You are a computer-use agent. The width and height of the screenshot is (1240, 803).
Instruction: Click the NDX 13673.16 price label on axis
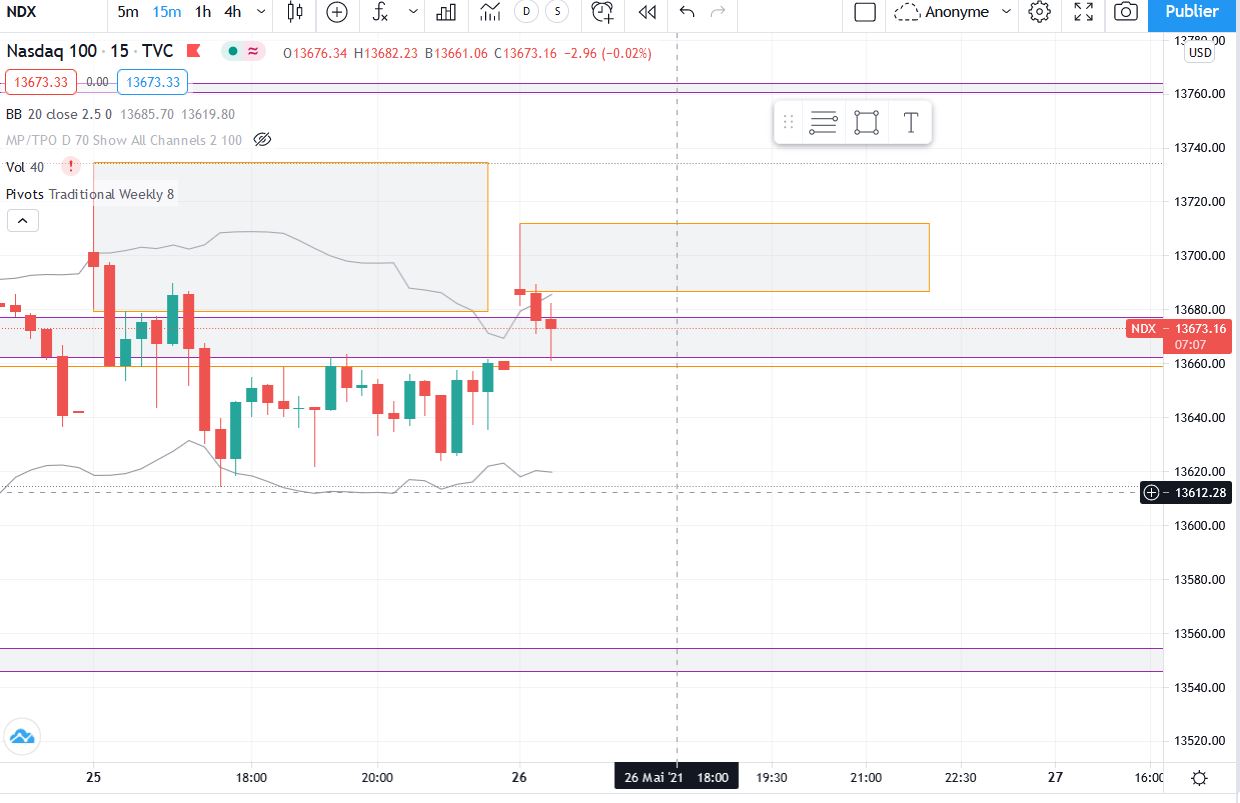pos(1179,328)
